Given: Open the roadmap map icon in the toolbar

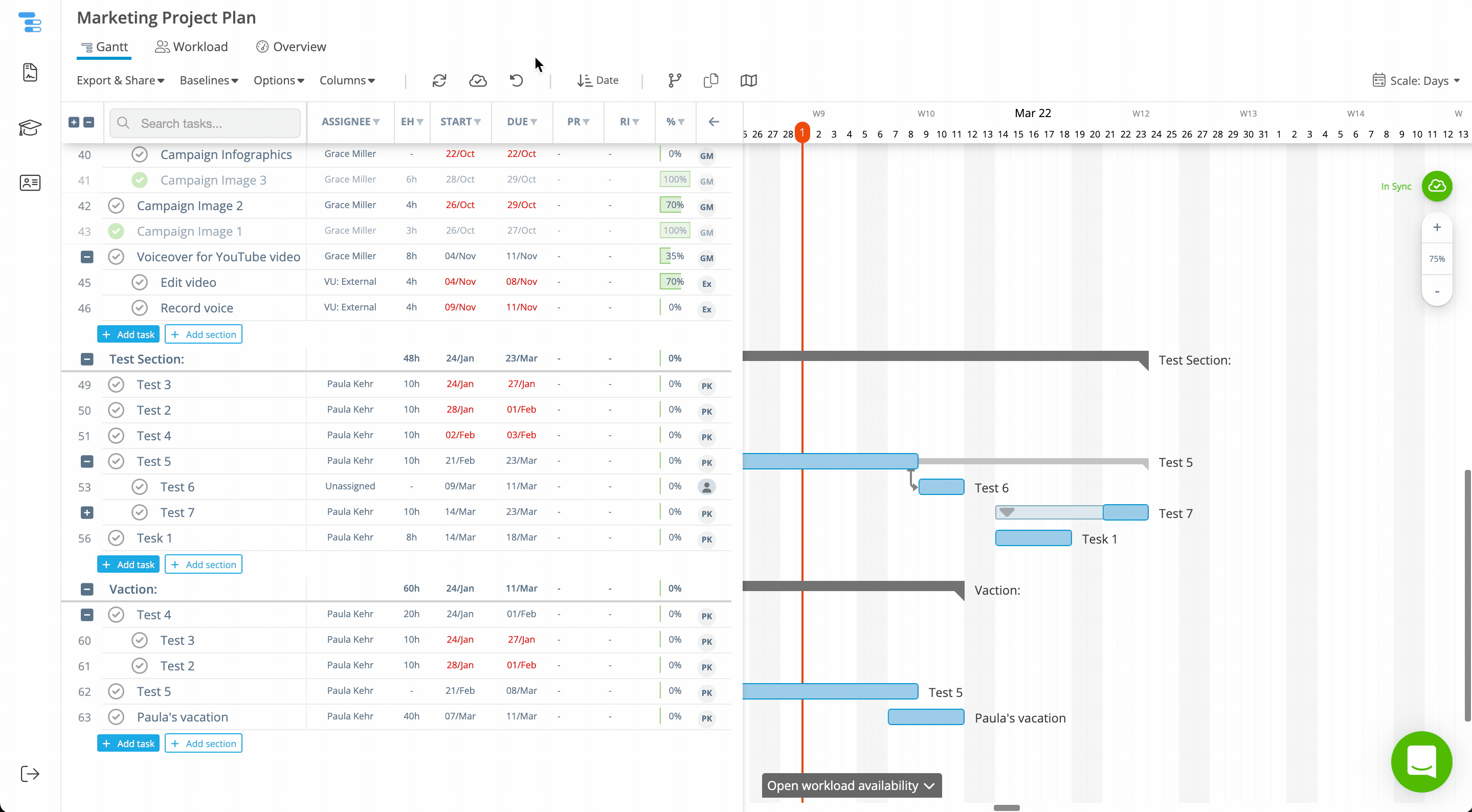Looking at the screenshot, I should click(x=748, y=80).
